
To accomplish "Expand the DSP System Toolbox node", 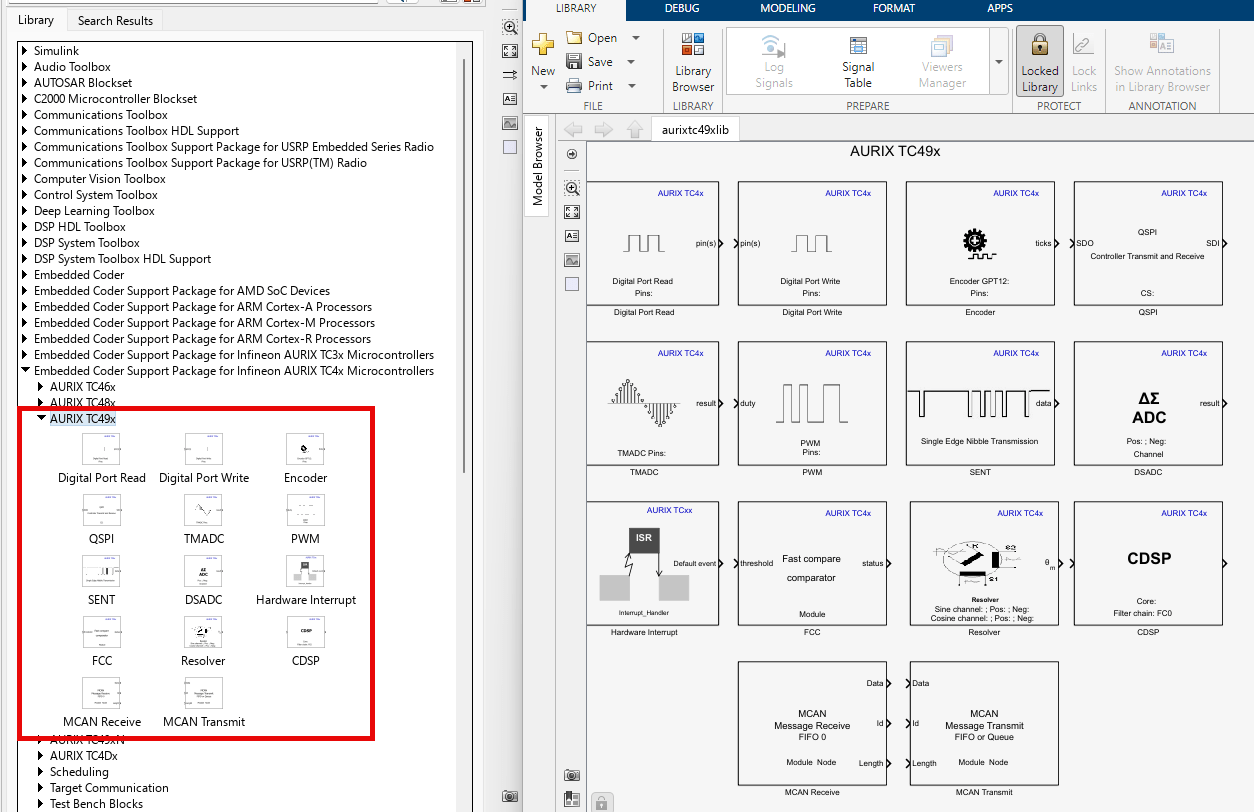I will pos(25,243).
